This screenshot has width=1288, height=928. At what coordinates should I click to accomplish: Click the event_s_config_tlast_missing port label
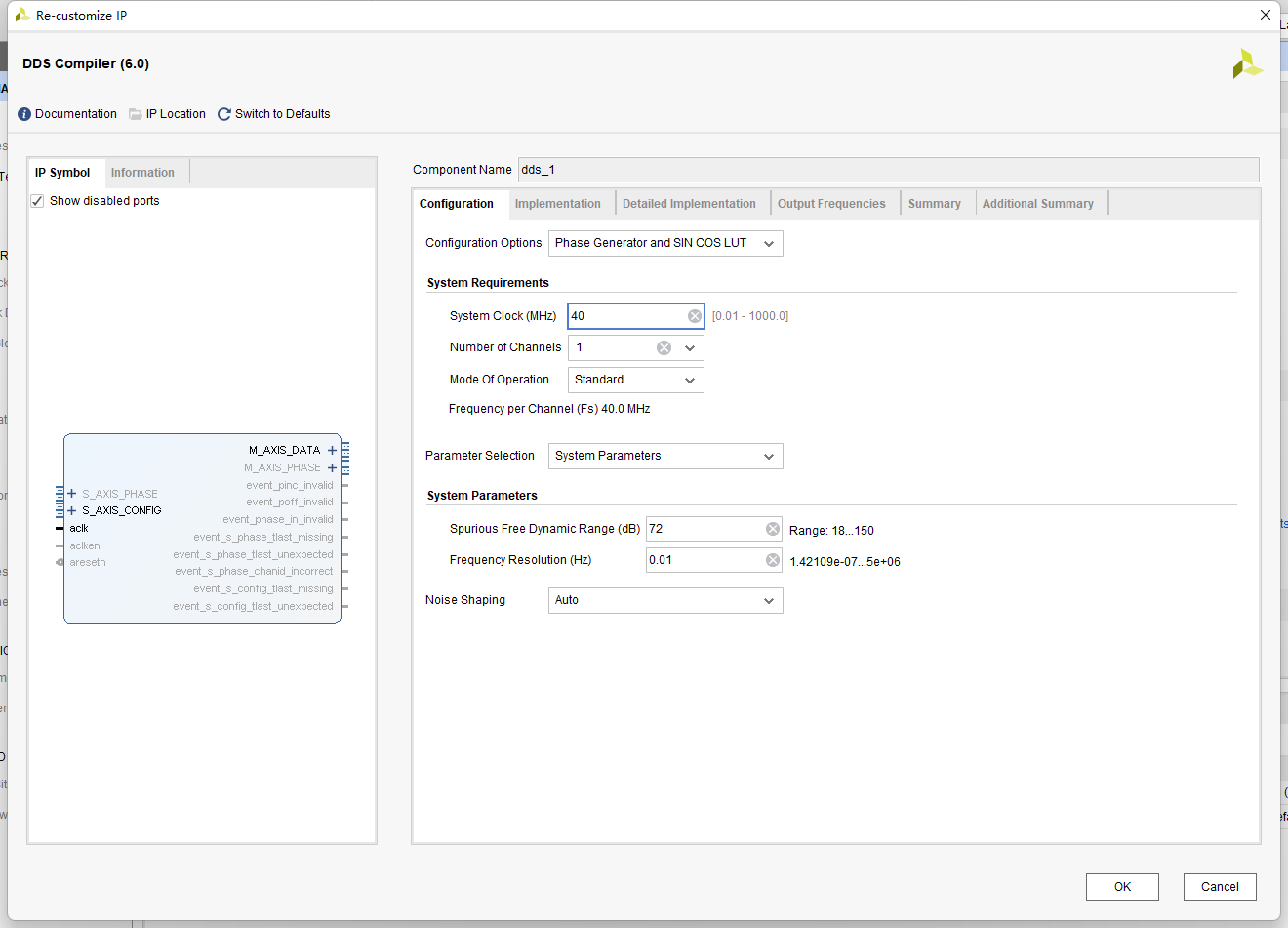(263, 588)
